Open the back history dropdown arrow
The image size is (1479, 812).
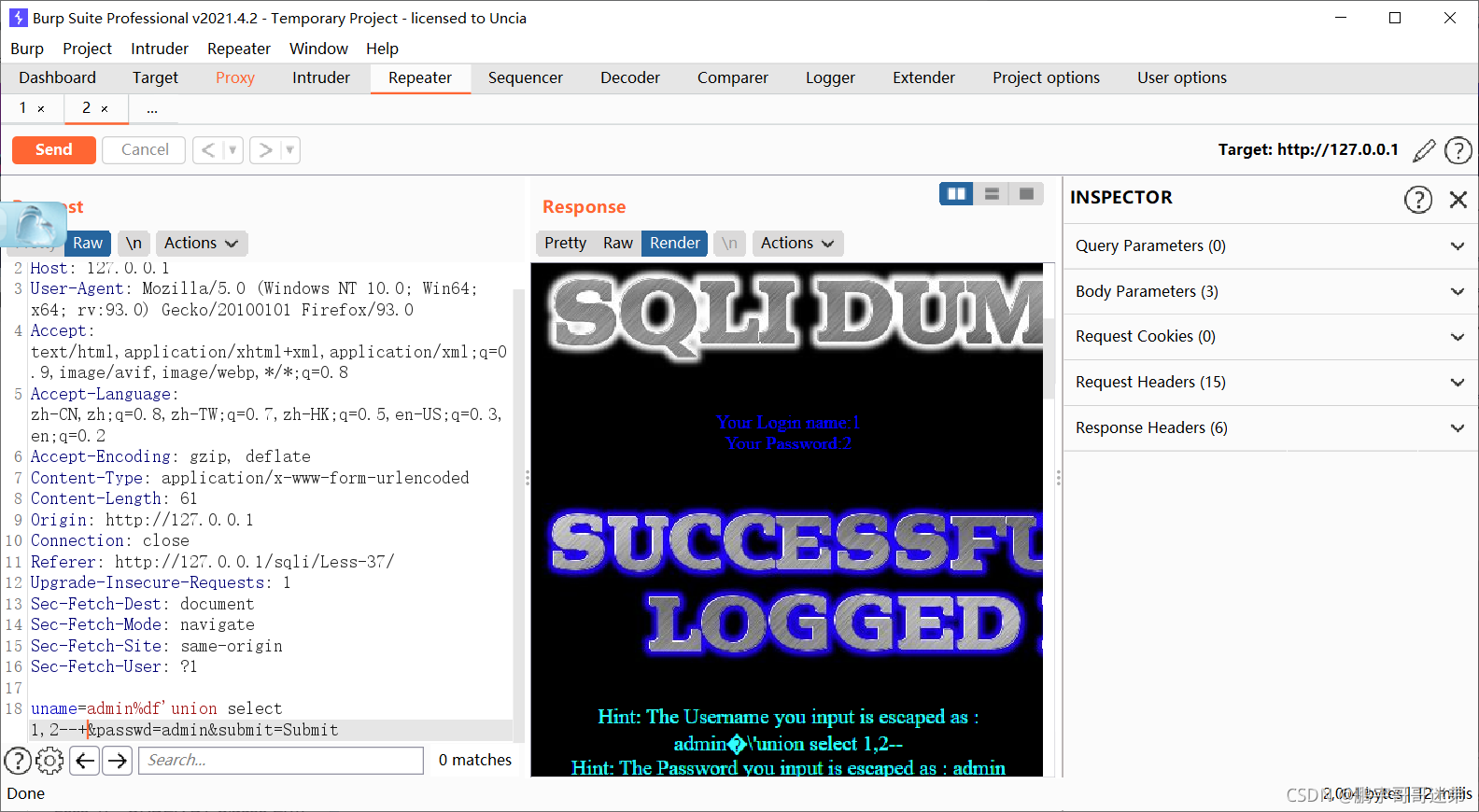tap(233, 149)
